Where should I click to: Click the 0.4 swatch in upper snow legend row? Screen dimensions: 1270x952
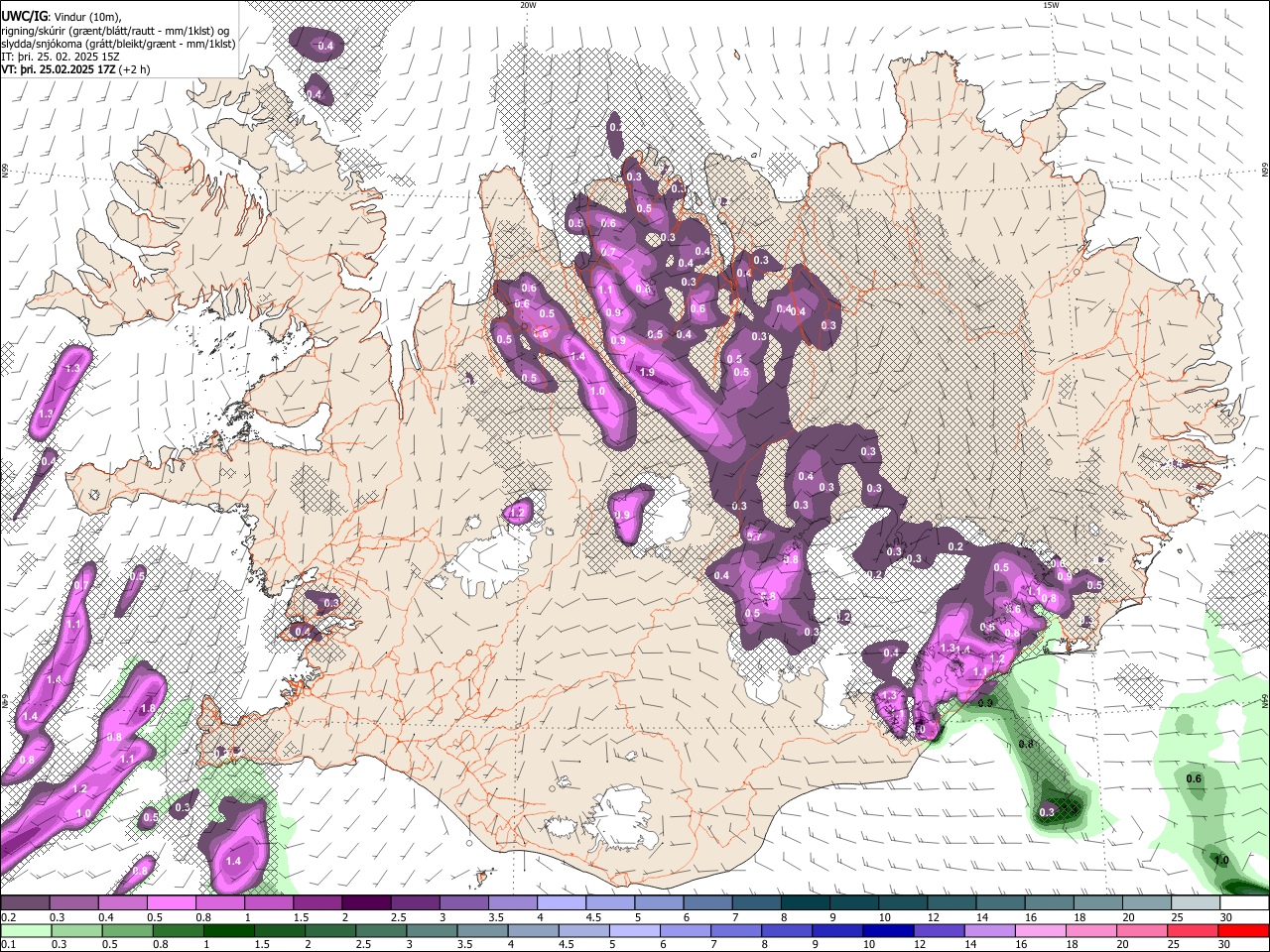point(122,903)
